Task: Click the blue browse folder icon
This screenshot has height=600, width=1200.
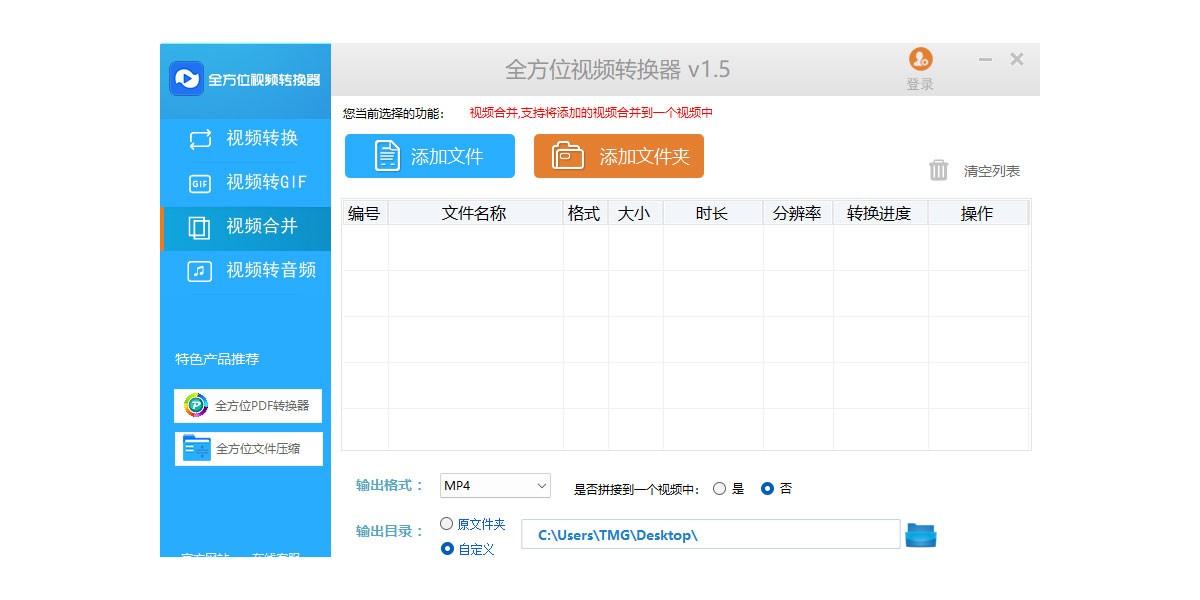Action: point(921,535)
